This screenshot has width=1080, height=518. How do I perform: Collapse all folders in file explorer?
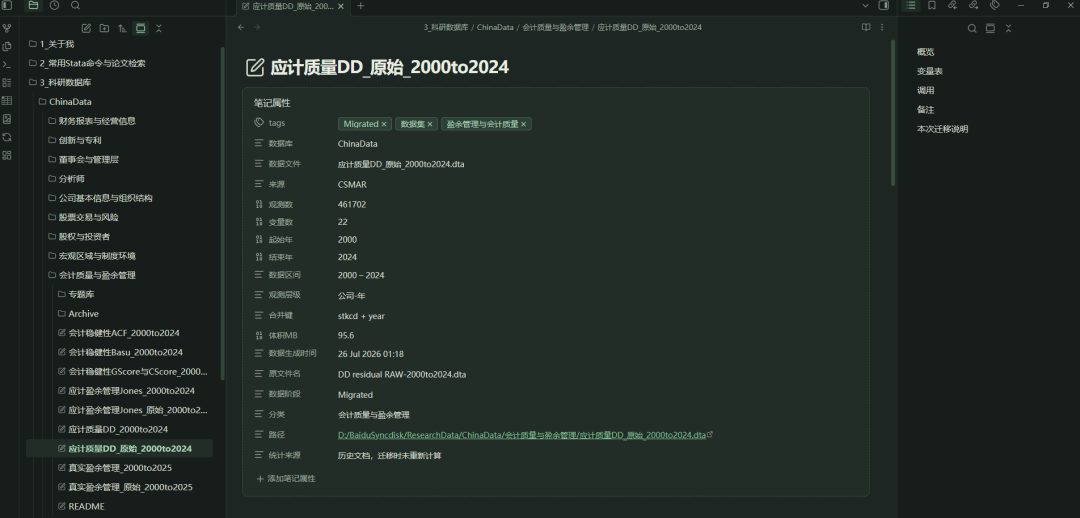coord(159,28)
